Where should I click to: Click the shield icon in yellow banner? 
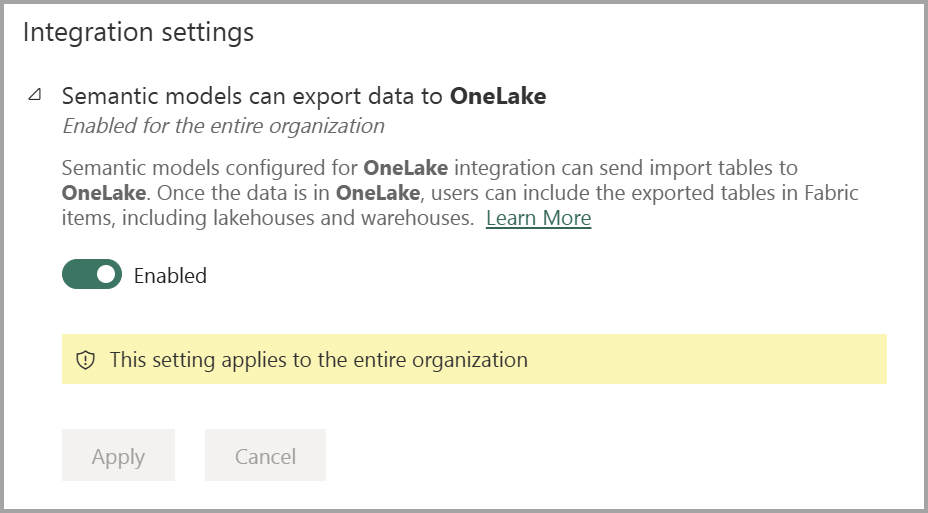pos(86,360)
